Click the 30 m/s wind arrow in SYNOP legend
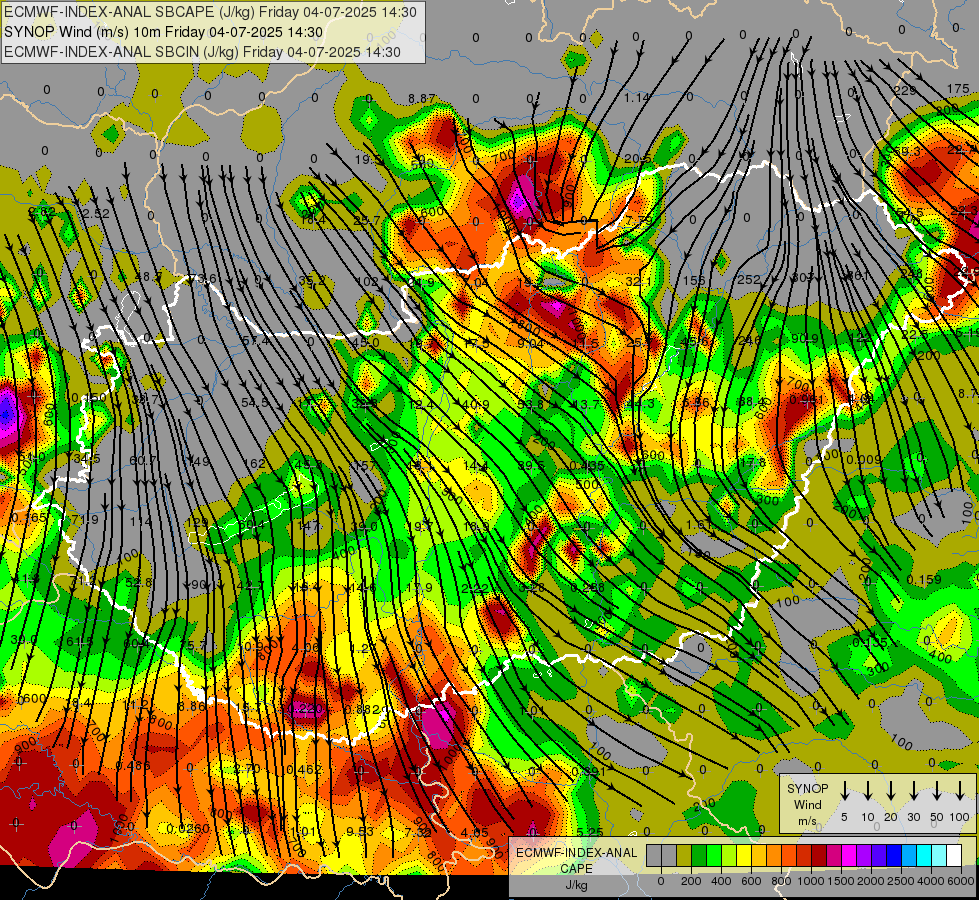979x900 pixels. 914,792
